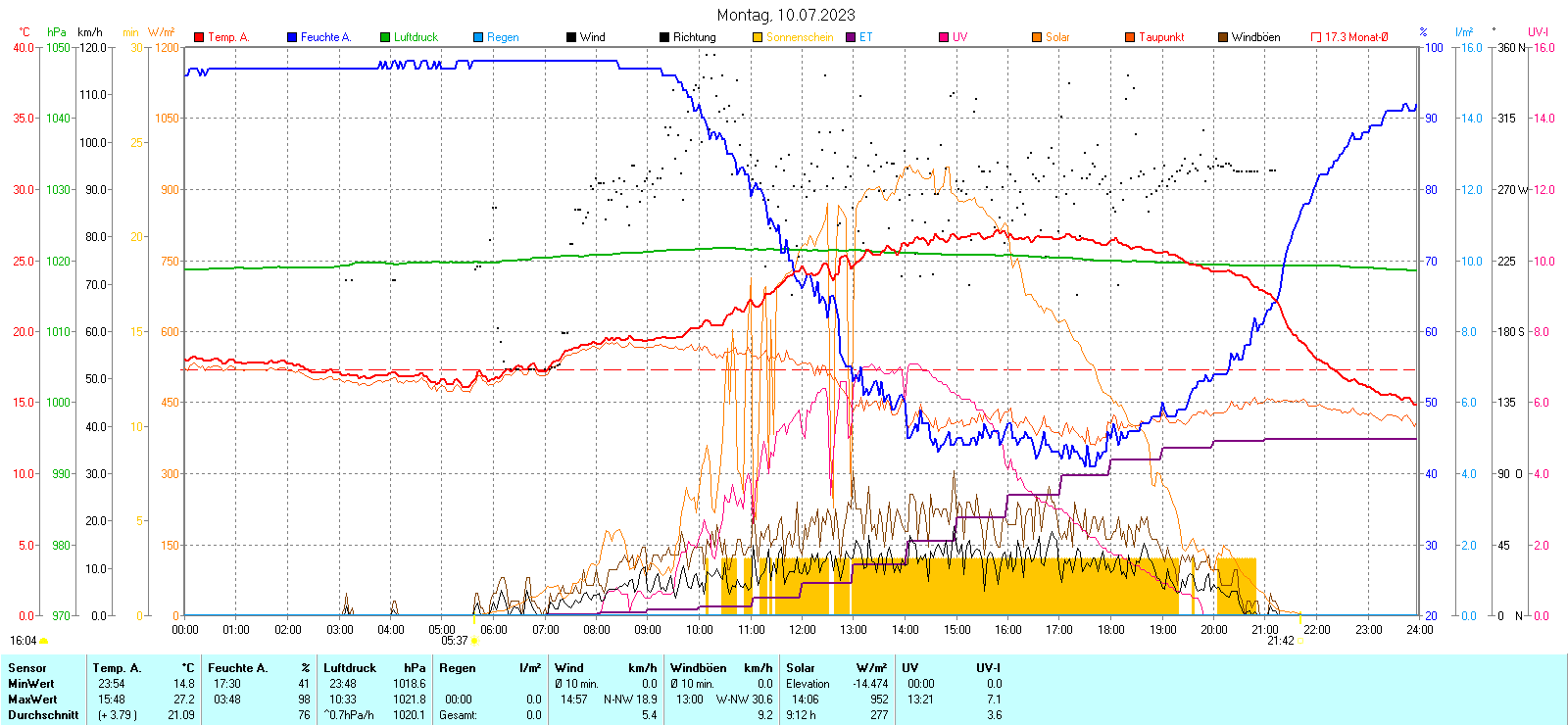Click the pink UV legend square
Screen dimensions: 1568x725
[944, 37]
